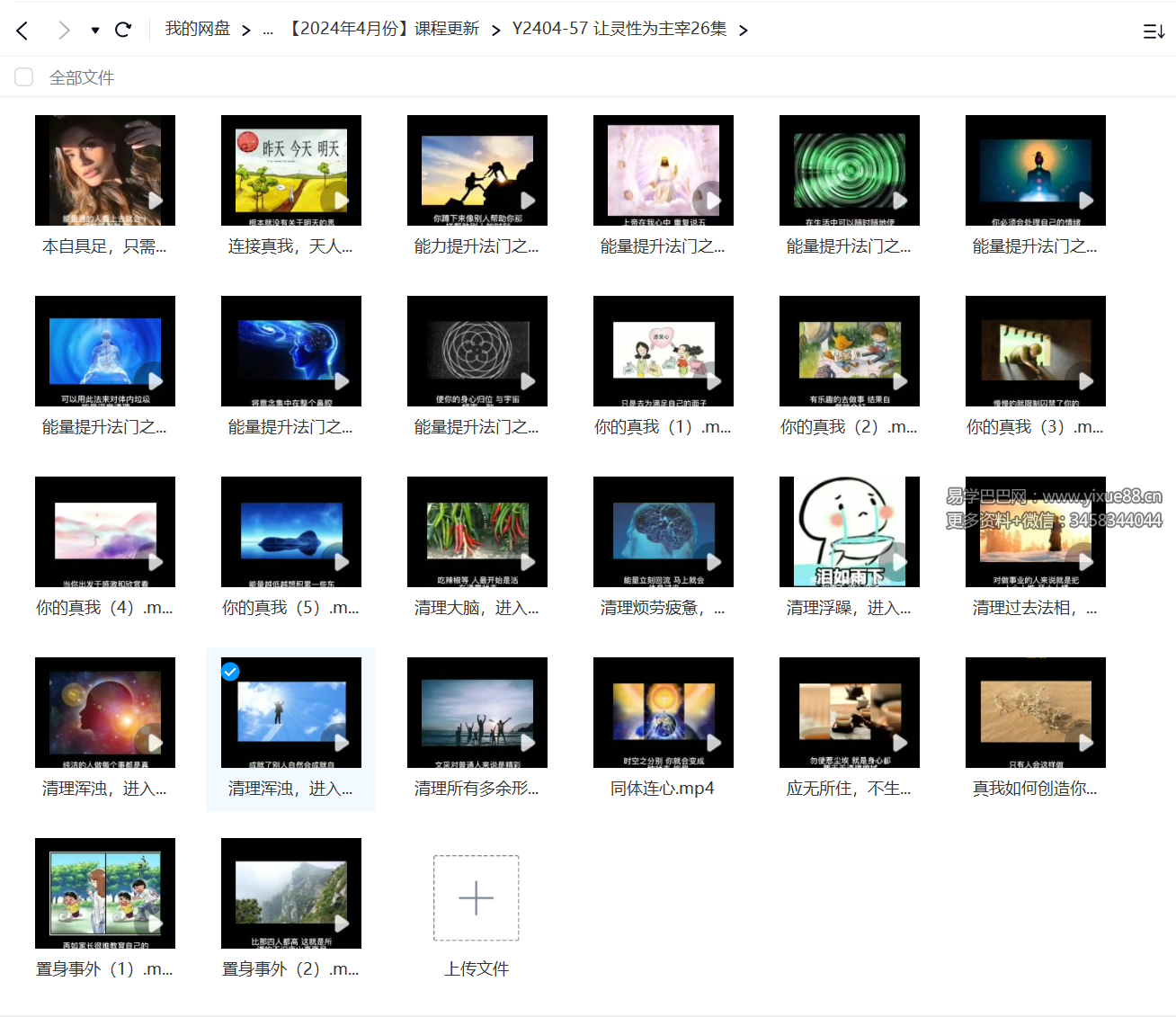Play the 同体连心.mp4 video thumbnail
Image resolution: width=1176 pixels, height=1017 pixels.
pyautogui.click(x=663, y=712)
